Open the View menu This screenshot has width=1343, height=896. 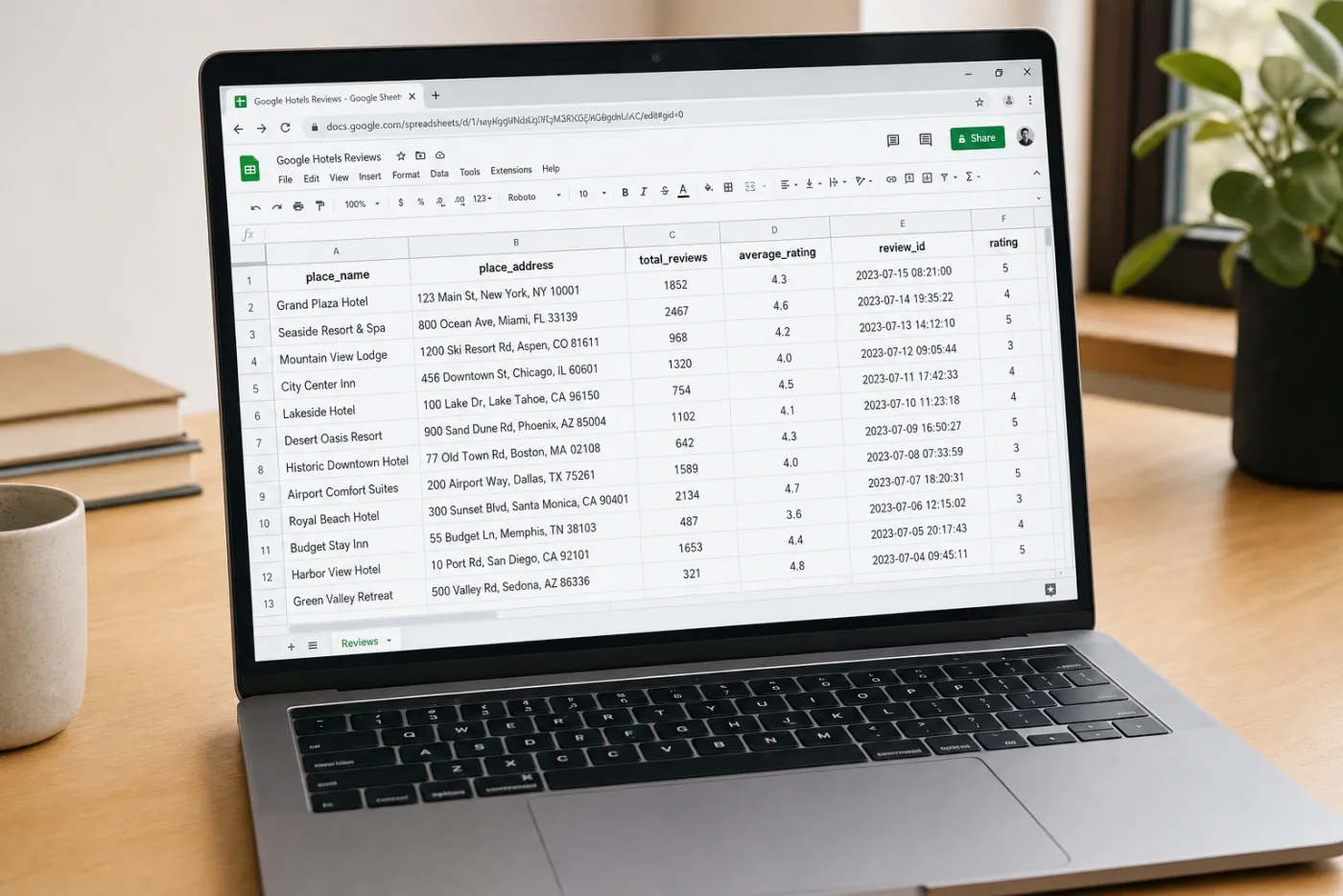pos(339,177)
